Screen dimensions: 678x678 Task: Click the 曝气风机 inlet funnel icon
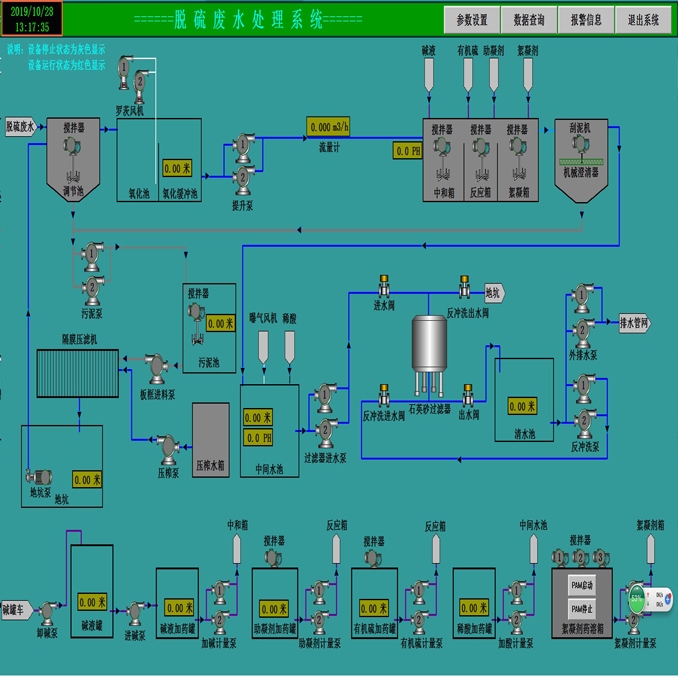click(x=263, y=348)
